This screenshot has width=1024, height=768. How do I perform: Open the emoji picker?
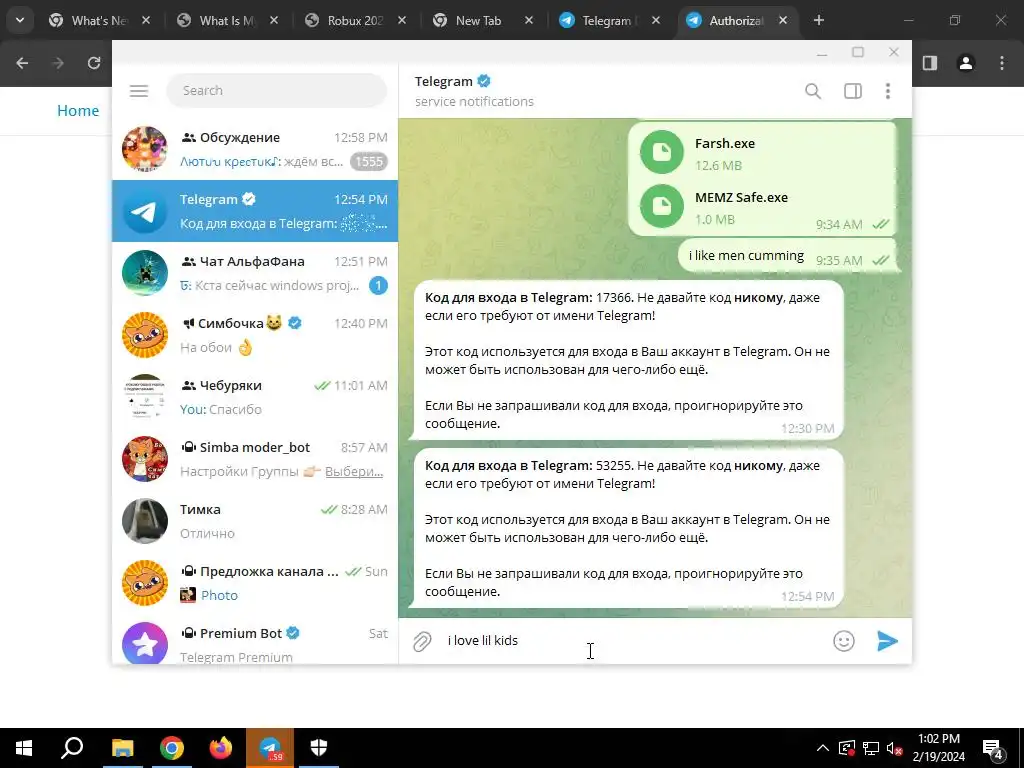click(x=844, y=641)
